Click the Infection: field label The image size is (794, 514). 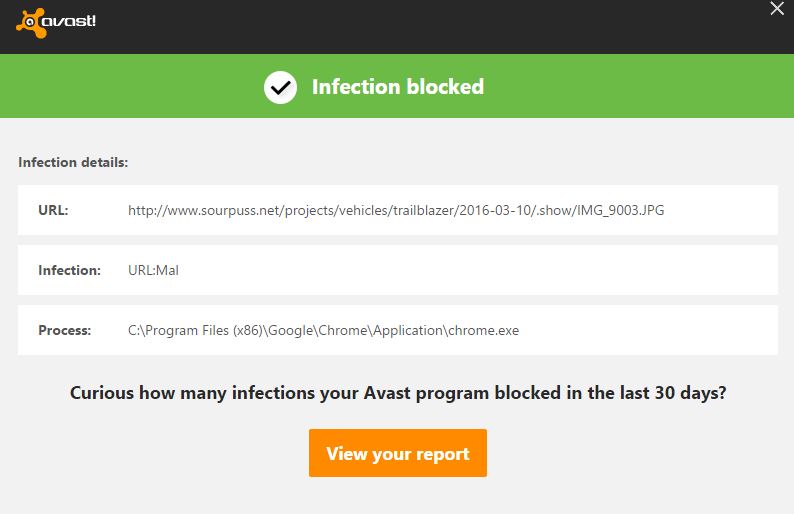point(69,270)
